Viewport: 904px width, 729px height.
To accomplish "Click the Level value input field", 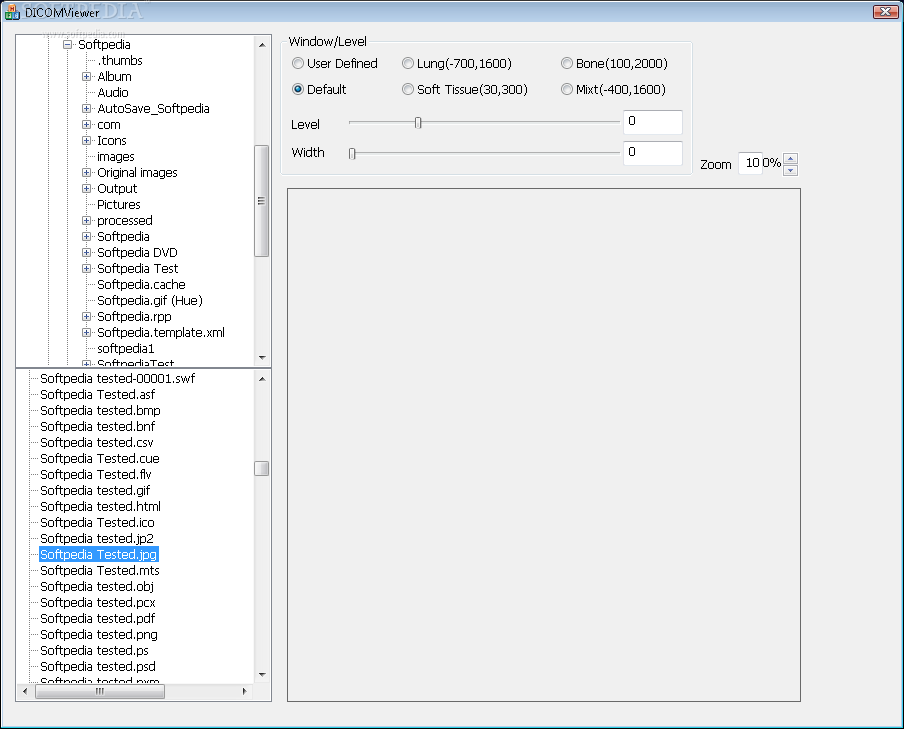I will pyautogui.click(x=653, y=122).
